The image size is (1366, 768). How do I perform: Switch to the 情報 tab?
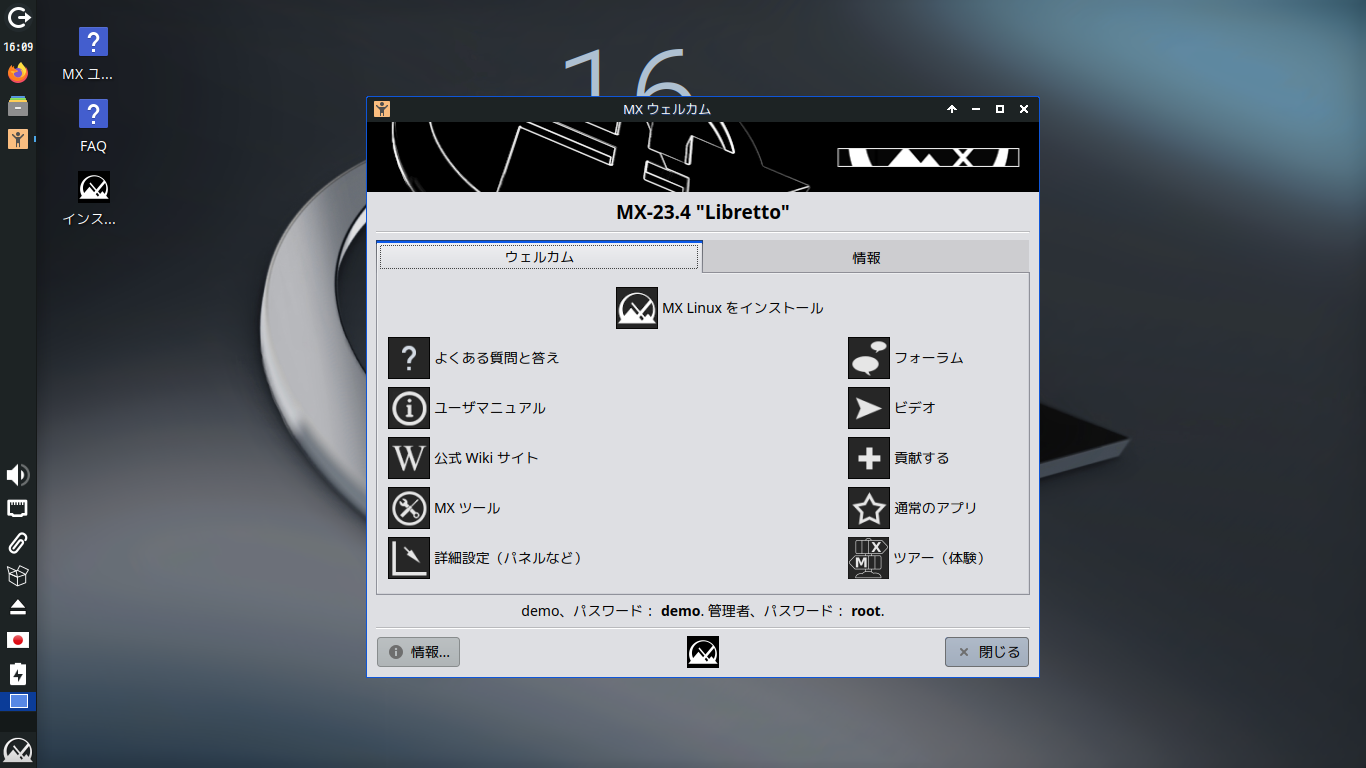click(x=866, y=257)
